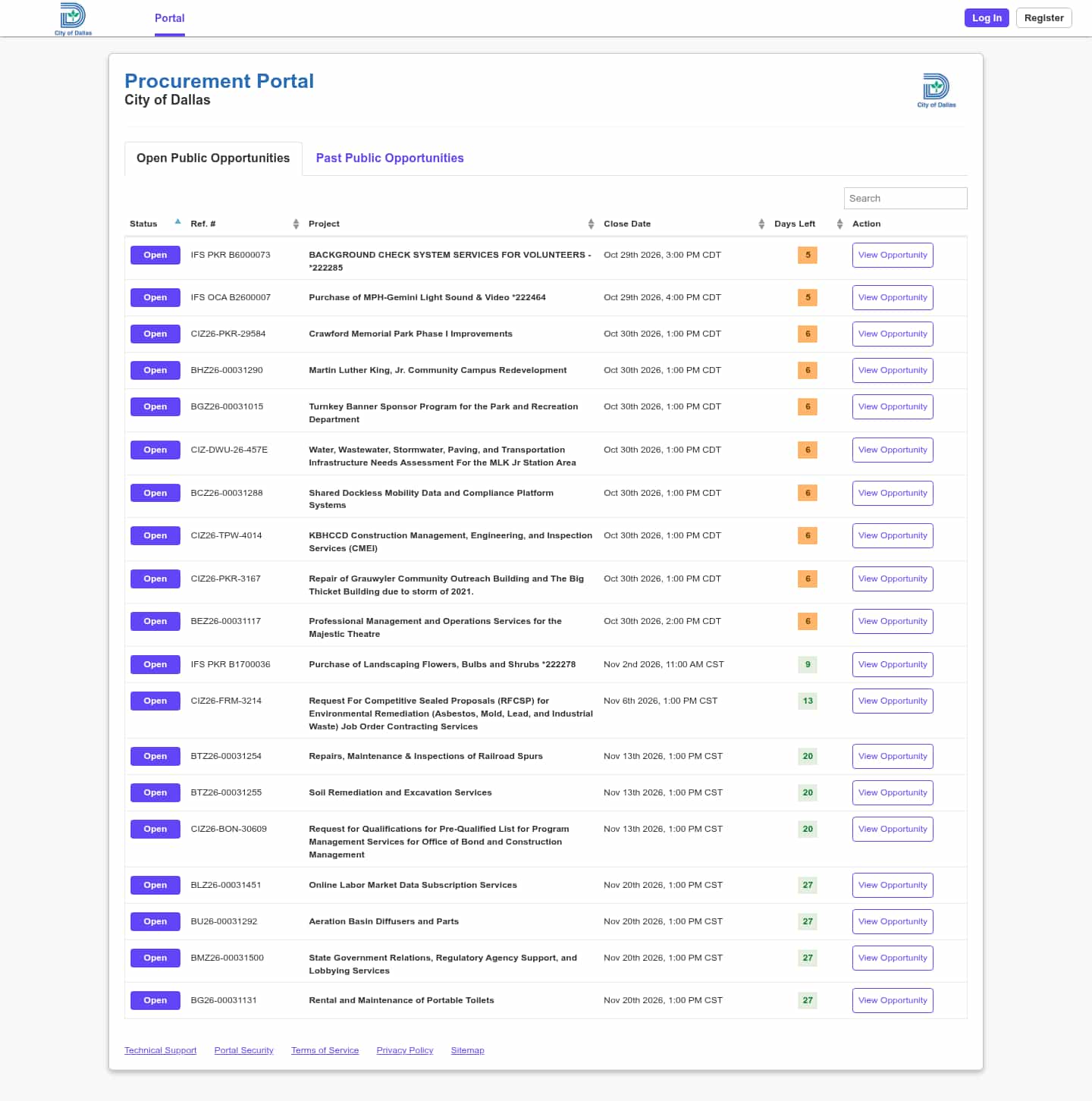
Task: Click days-left badge 9 for landscaping row
Action: pos(808,664)
